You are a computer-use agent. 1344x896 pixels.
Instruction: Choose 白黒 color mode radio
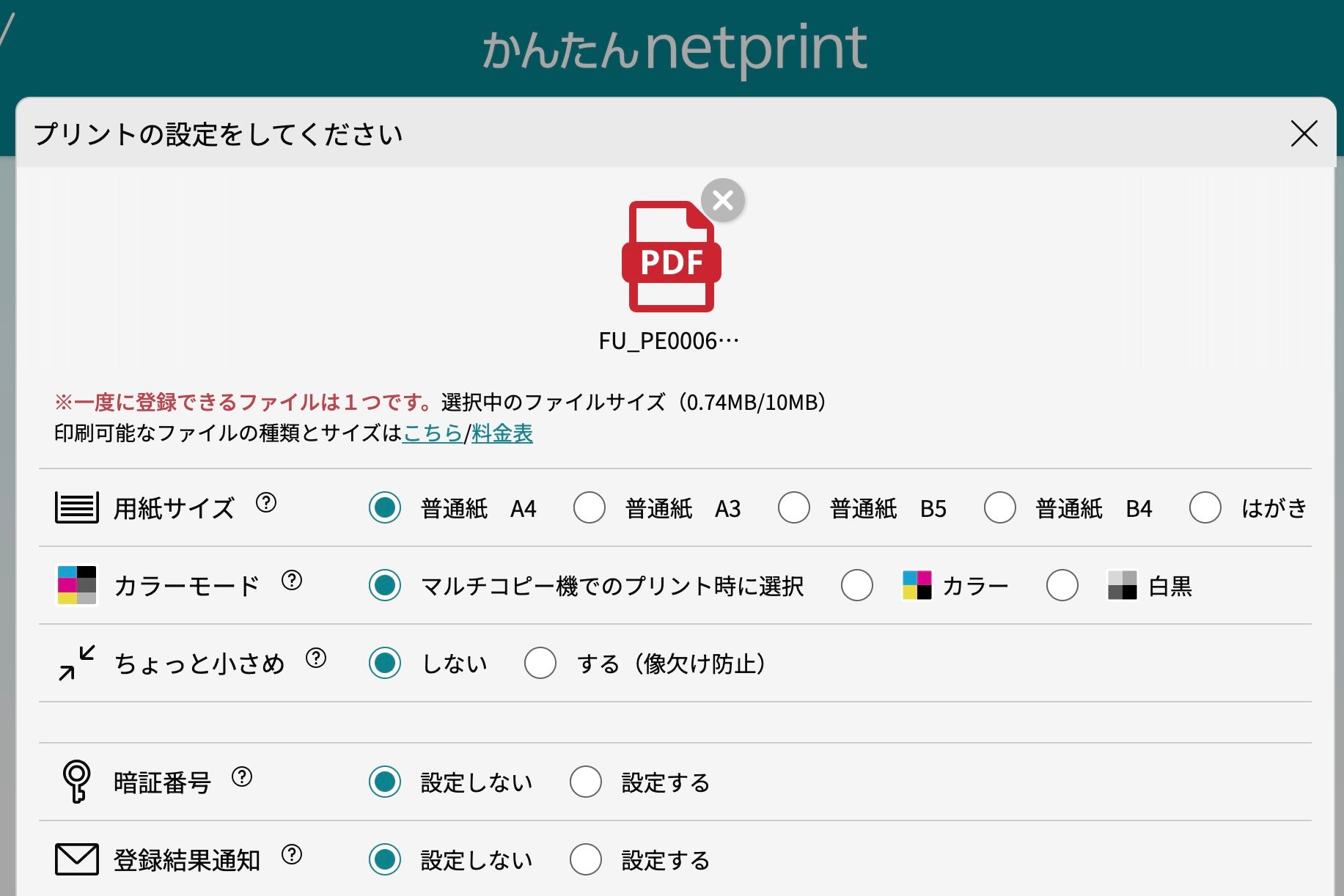tap(1062, 585)
